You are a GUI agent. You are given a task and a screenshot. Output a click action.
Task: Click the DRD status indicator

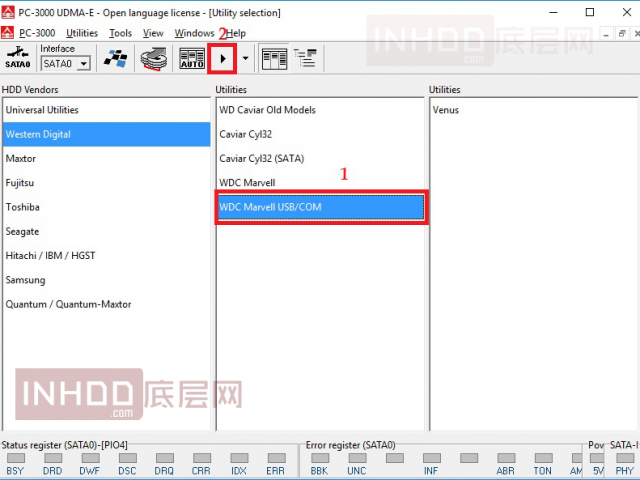point(53,458)
